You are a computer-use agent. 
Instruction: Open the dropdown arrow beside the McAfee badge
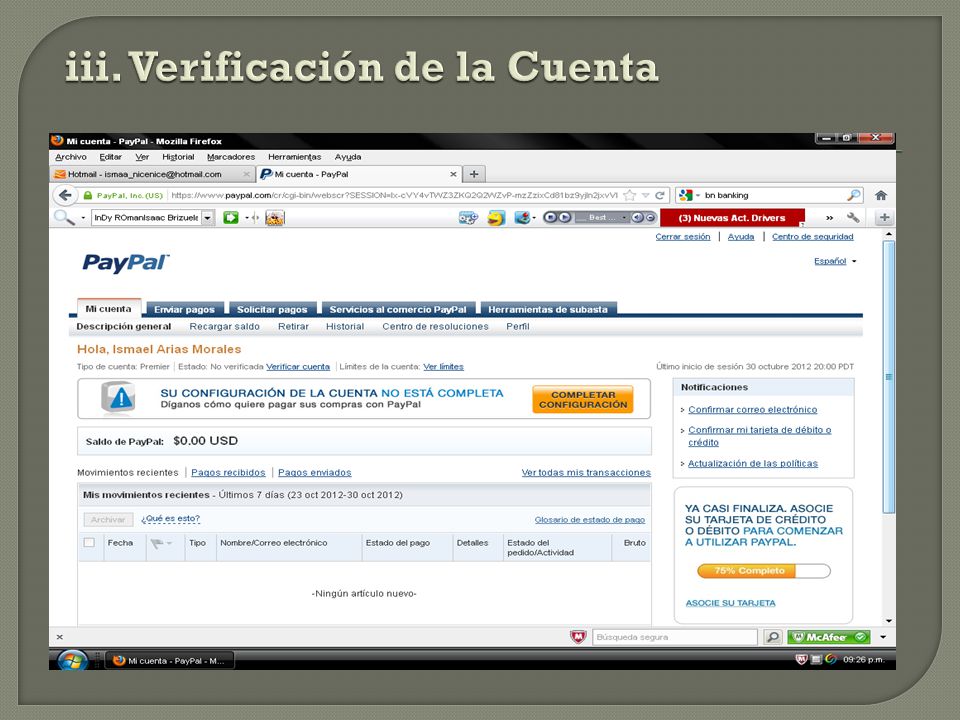(x=883, y=637)
